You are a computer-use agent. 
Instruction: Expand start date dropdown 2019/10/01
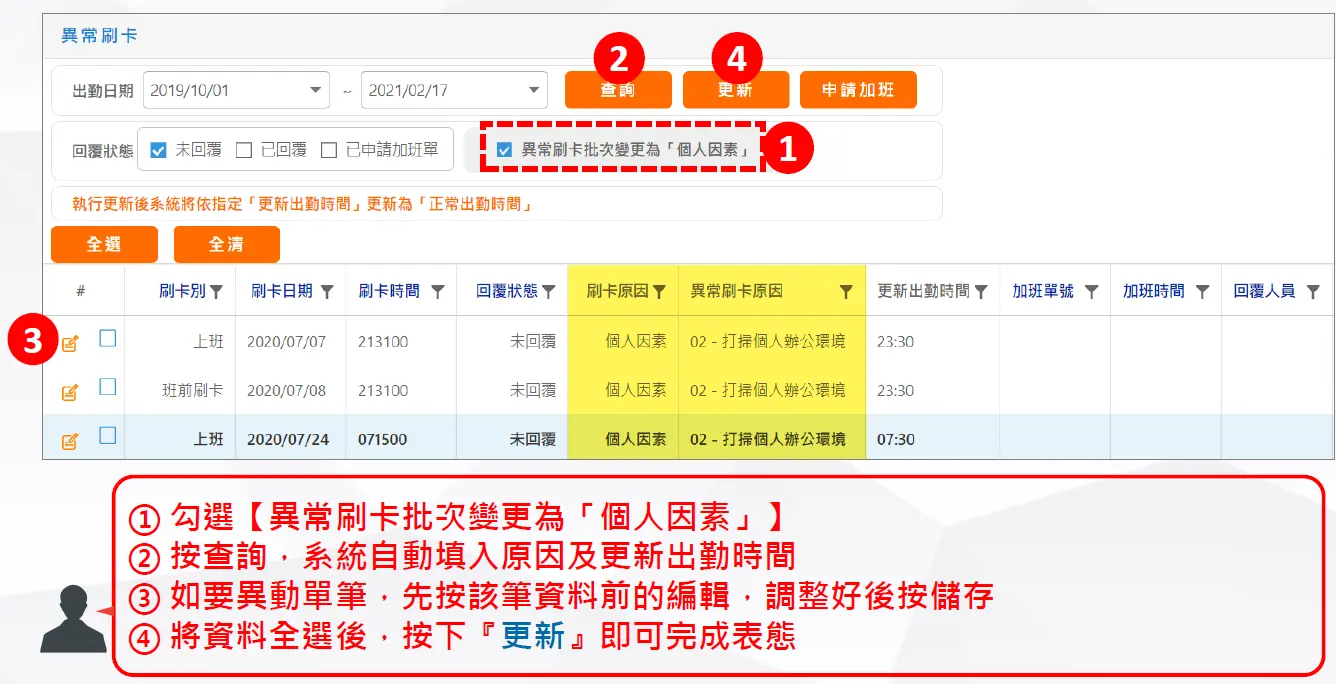tap(316, 90)
